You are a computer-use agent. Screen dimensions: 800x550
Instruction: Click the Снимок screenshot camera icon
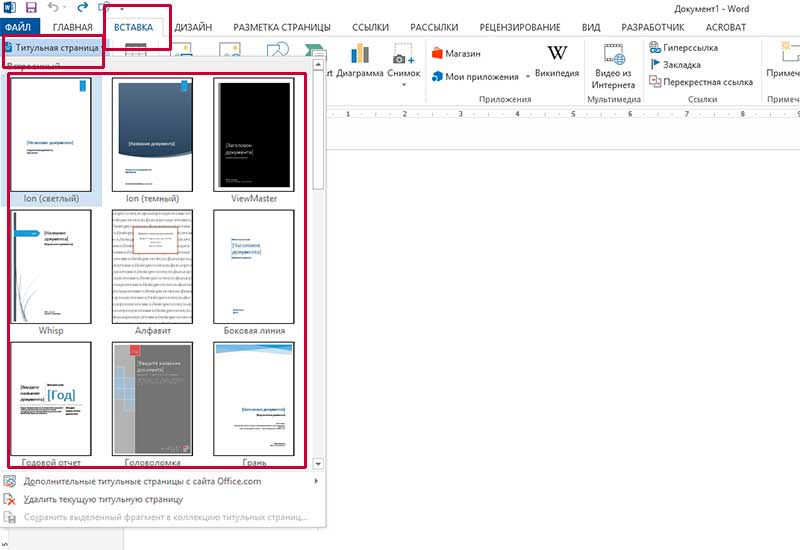(x=404, y=55)
